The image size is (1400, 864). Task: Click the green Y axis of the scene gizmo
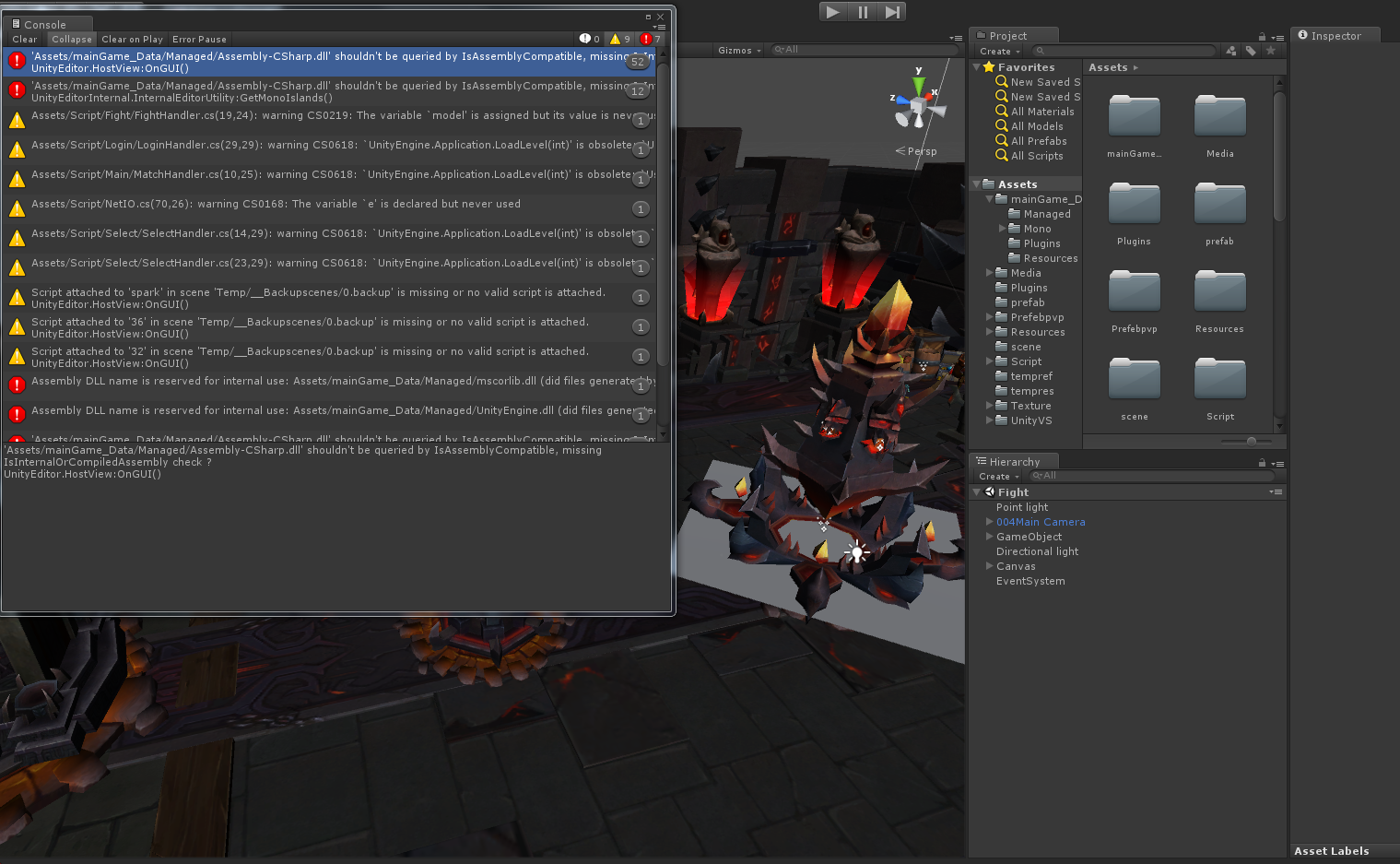coord(918,84)
